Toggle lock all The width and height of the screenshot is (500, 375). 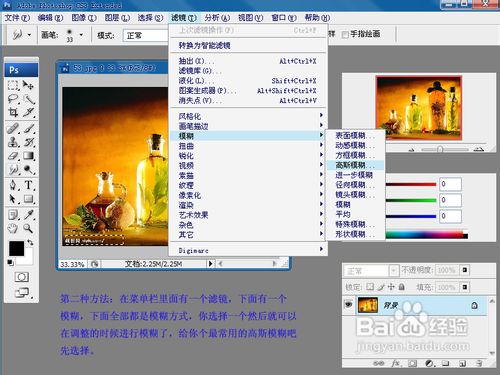coord(402,287)
